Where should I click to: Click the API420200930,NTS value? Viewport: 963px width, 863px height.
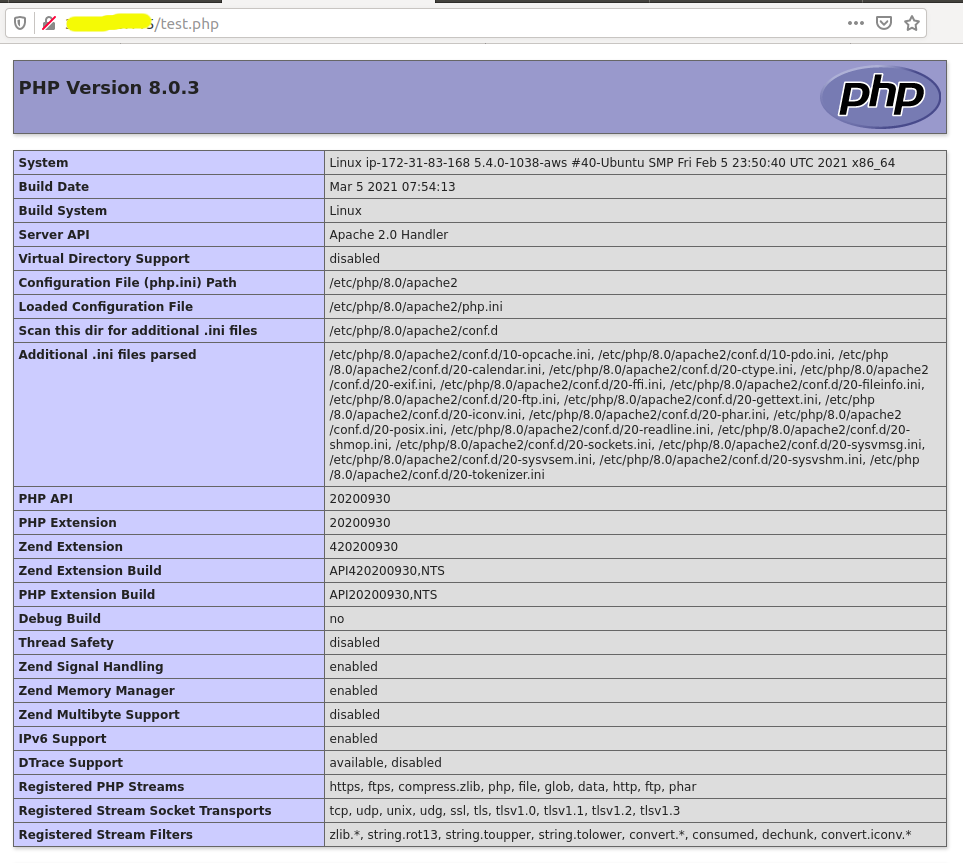click(387, 571)
